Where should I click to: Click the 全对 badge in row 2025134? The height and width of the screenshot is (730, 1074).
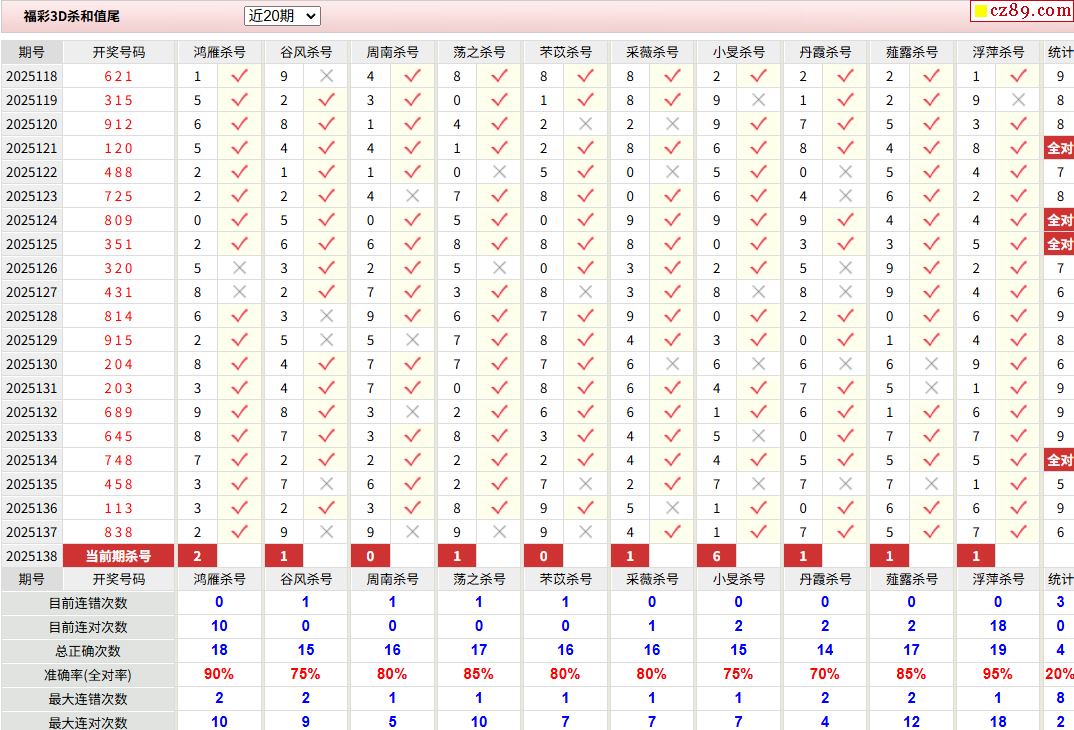point(1059,460)
